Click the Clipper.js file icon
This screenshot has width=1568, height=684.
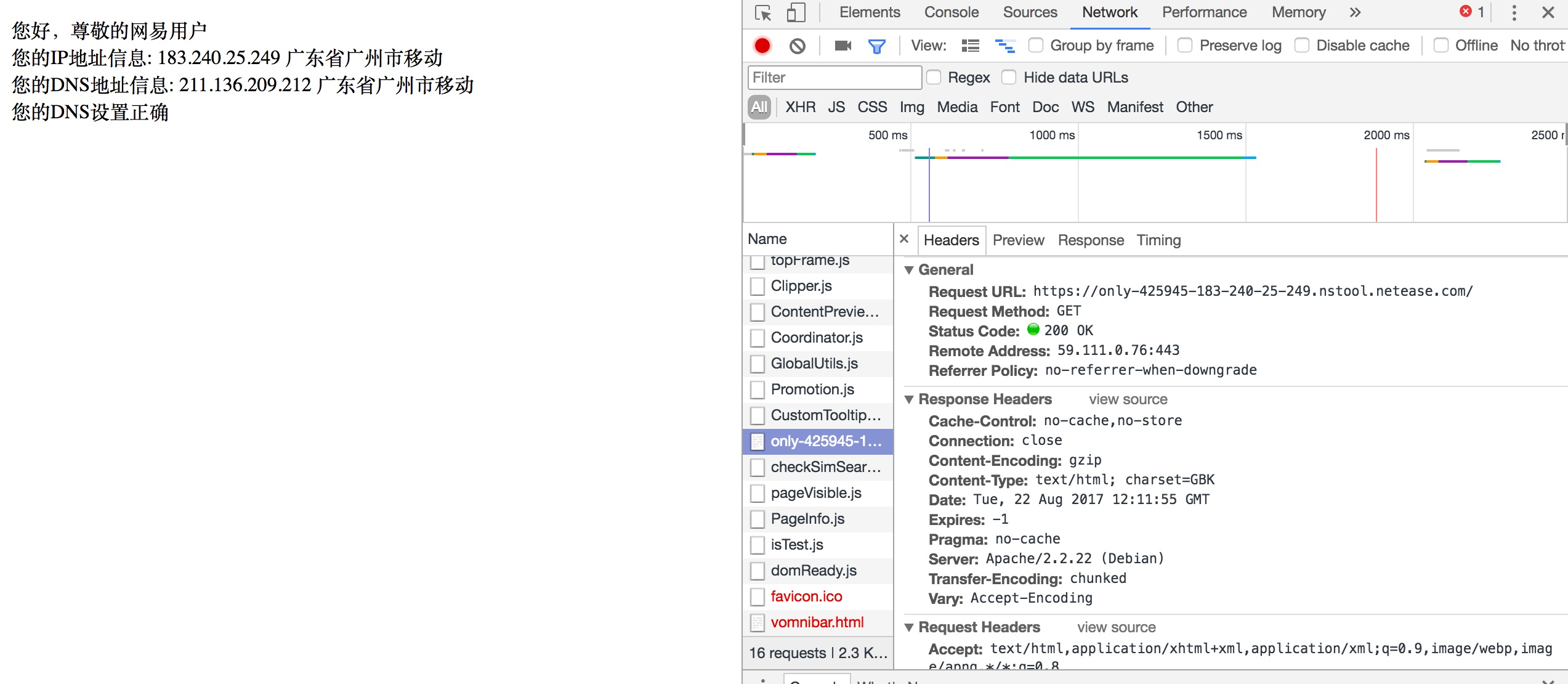(x=758, y=286)
